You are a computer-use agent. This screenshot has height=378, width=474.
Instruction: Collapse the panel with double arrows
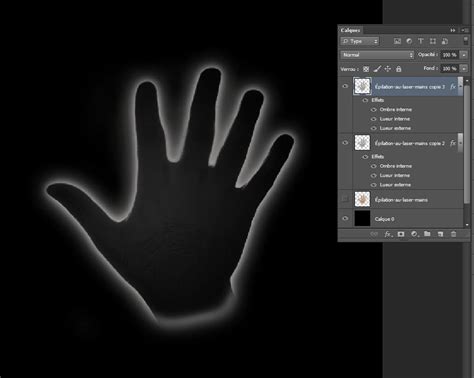tap(453, 30)
